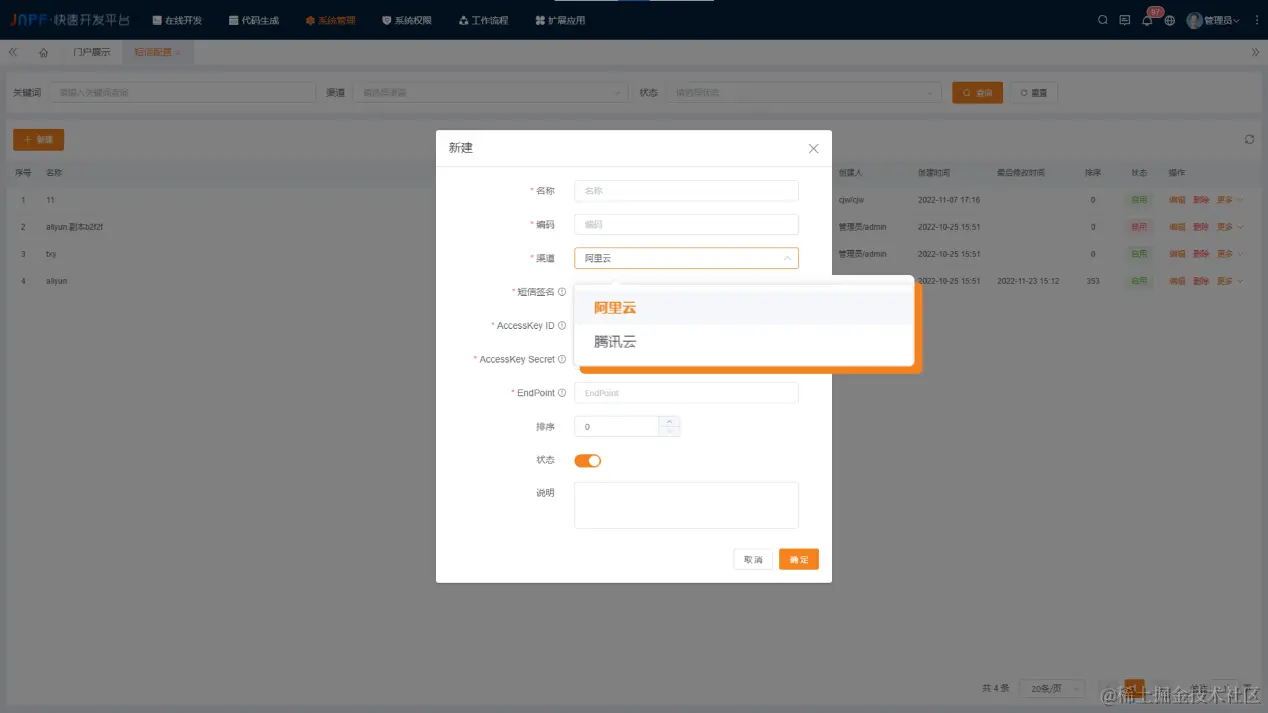The width and height of the screenshot is (1268, 713).
Task: Click the 2022-11-07 17:16 creation time cell
Action: pyautogui.click(x=949, y=200)
